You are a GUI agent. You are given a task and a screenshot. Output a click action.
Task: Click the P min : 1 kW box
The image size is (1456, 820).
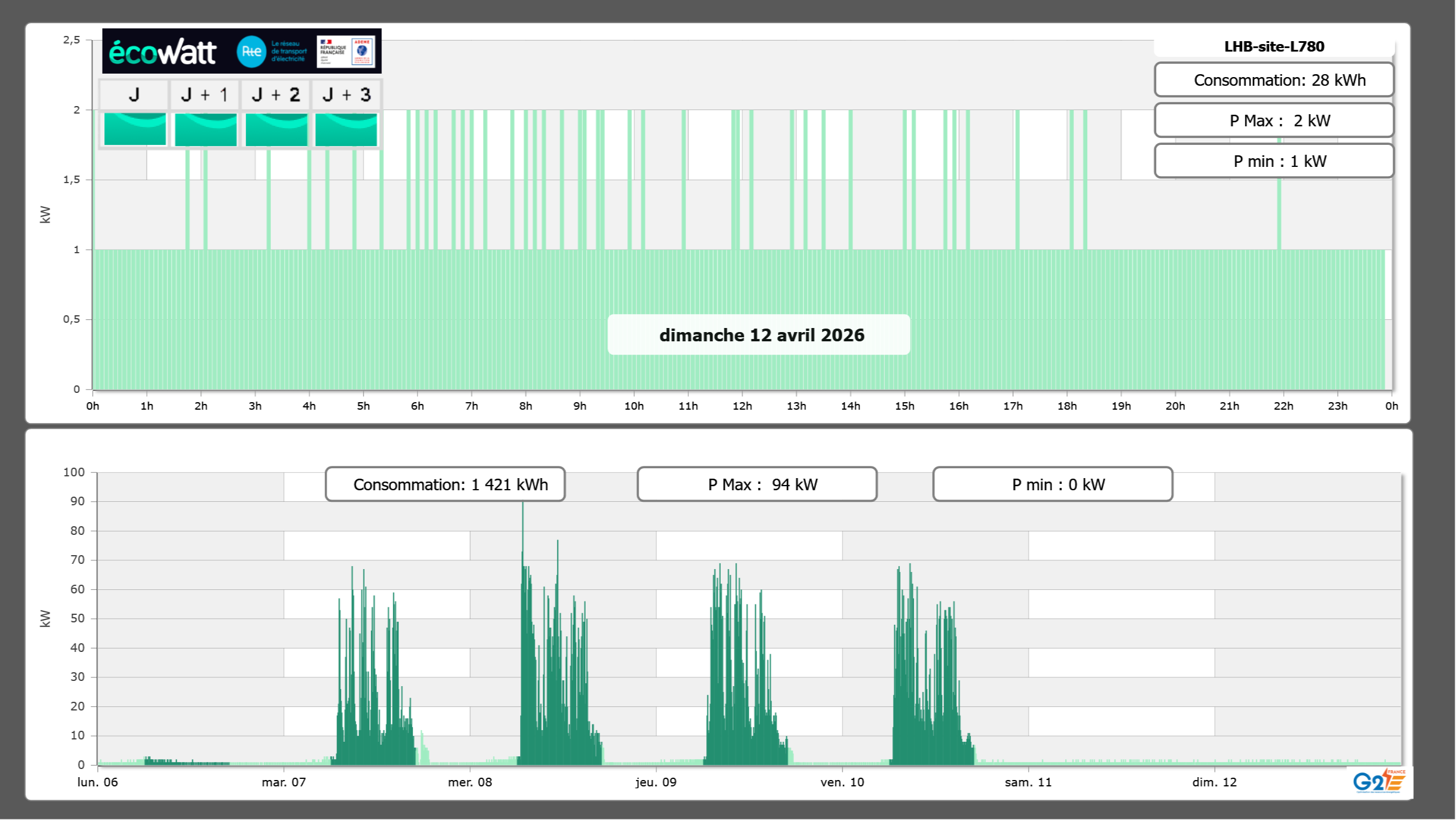pos(1274,161)
